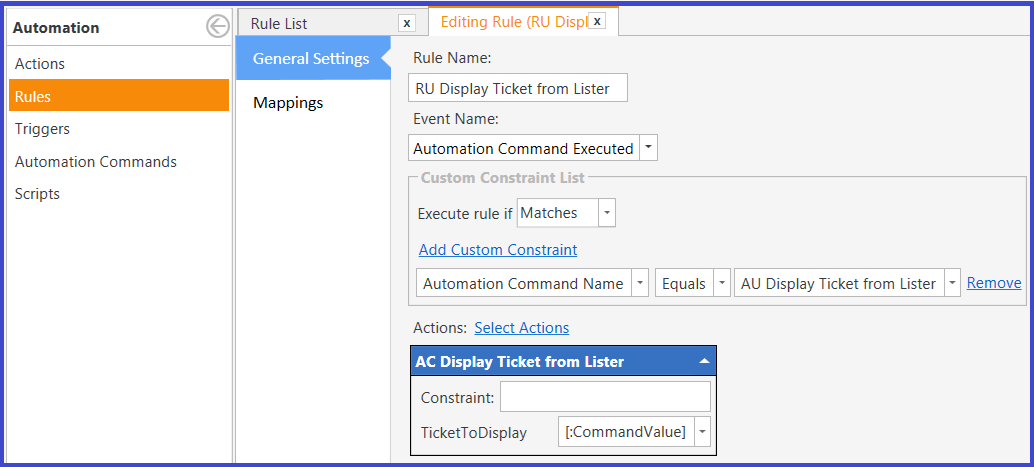Go to Scripts in the Automation menu
This screenshot has height=467, width=1034.
click(37, 194)
